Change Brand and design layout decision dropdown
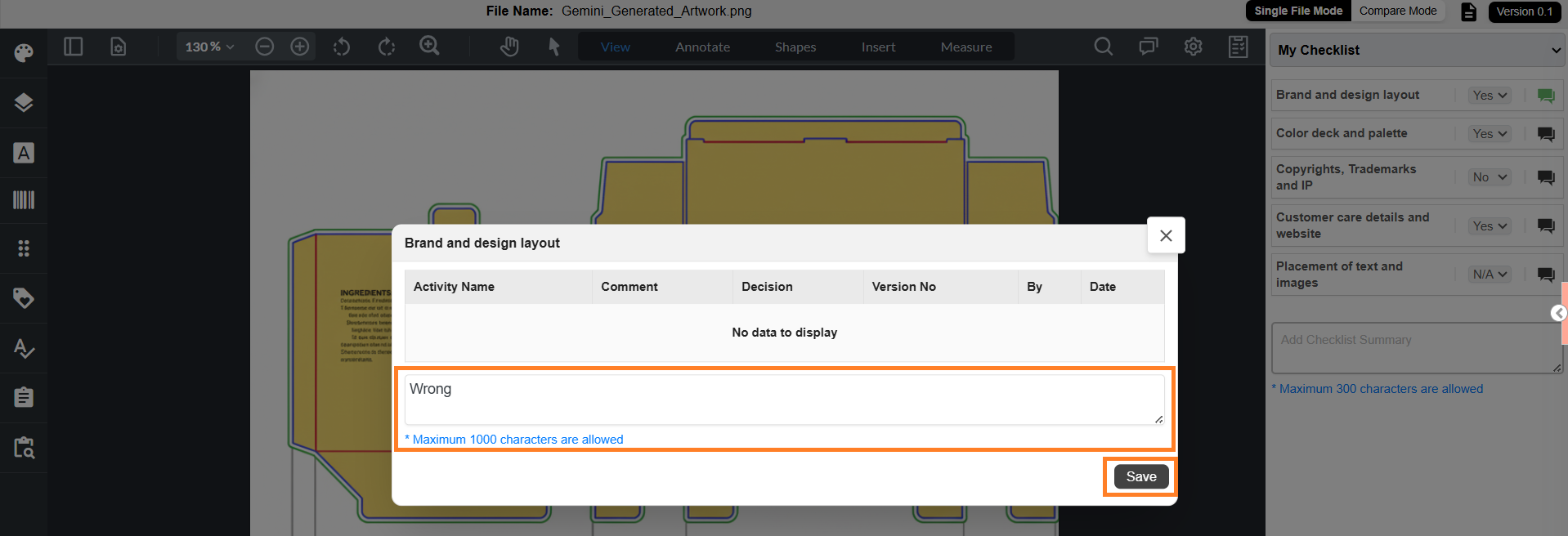 (1490, 96)
